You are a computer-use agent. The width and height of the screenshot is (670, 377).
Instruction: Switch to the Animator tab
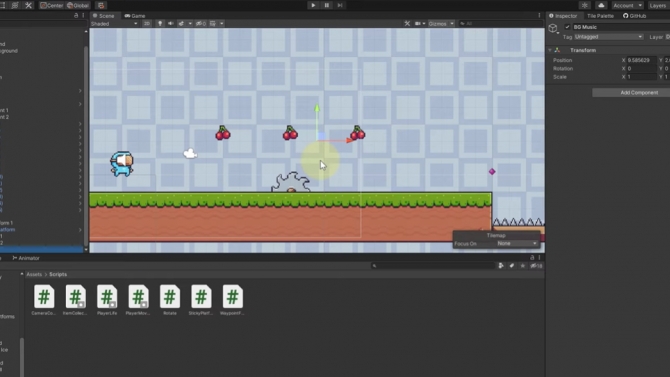click(26, 258)
